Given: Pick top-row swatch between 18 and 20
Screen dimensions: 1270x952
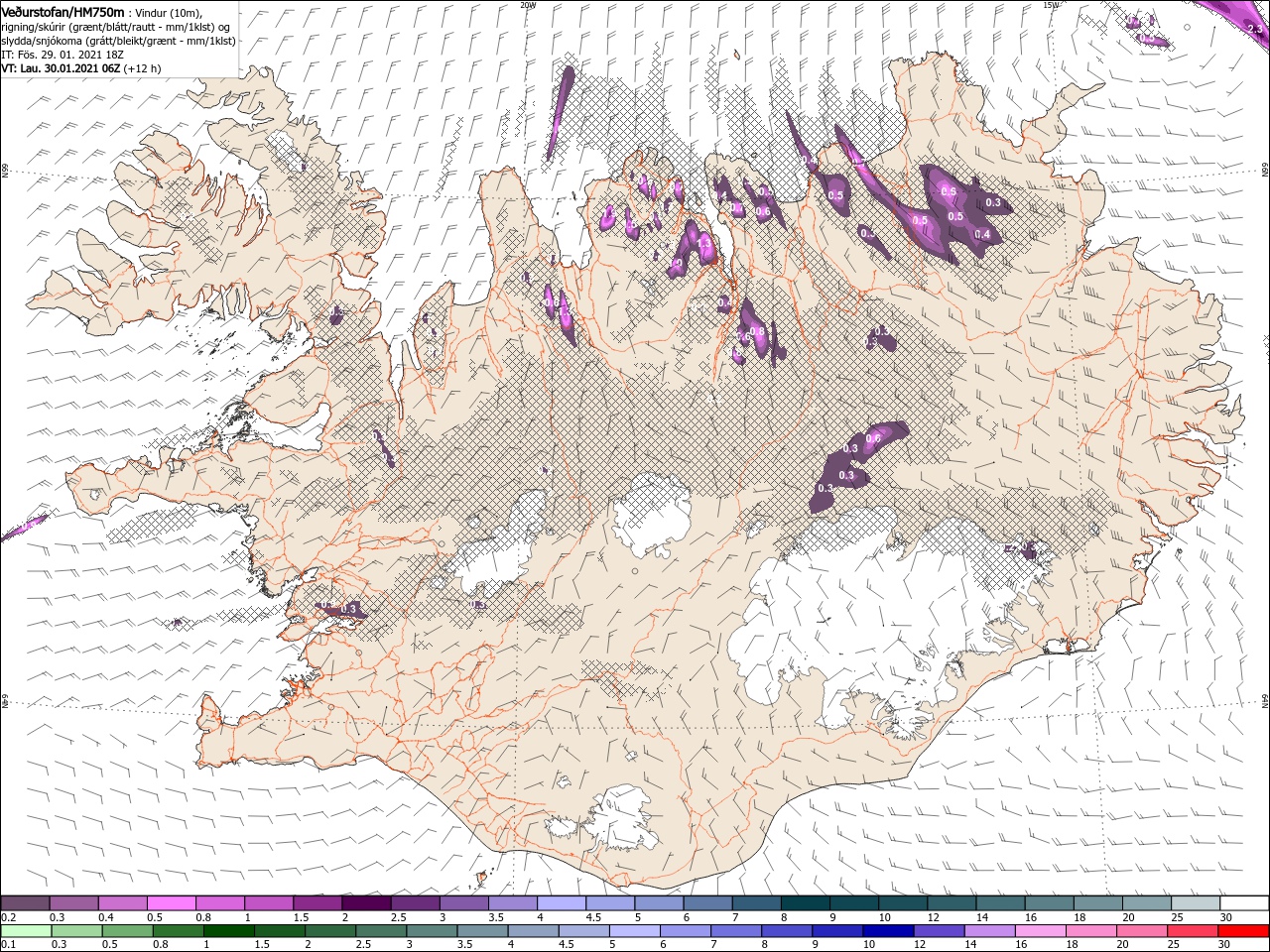Looking at the screenshot, I should tap(1097, 903).
